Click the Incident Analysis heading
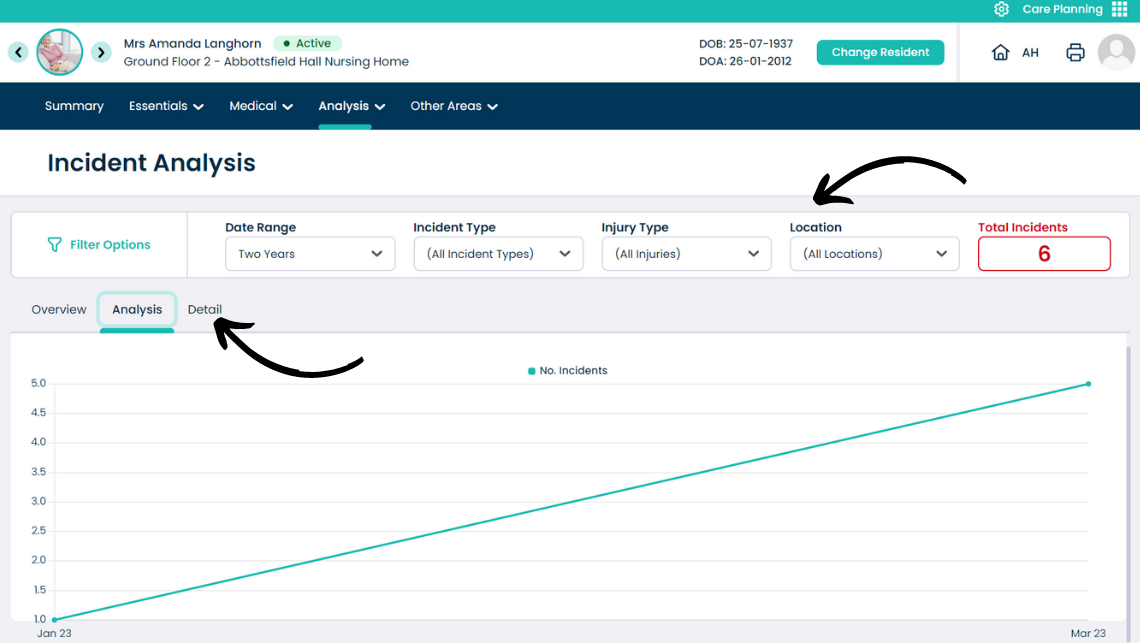 point(151,163)
